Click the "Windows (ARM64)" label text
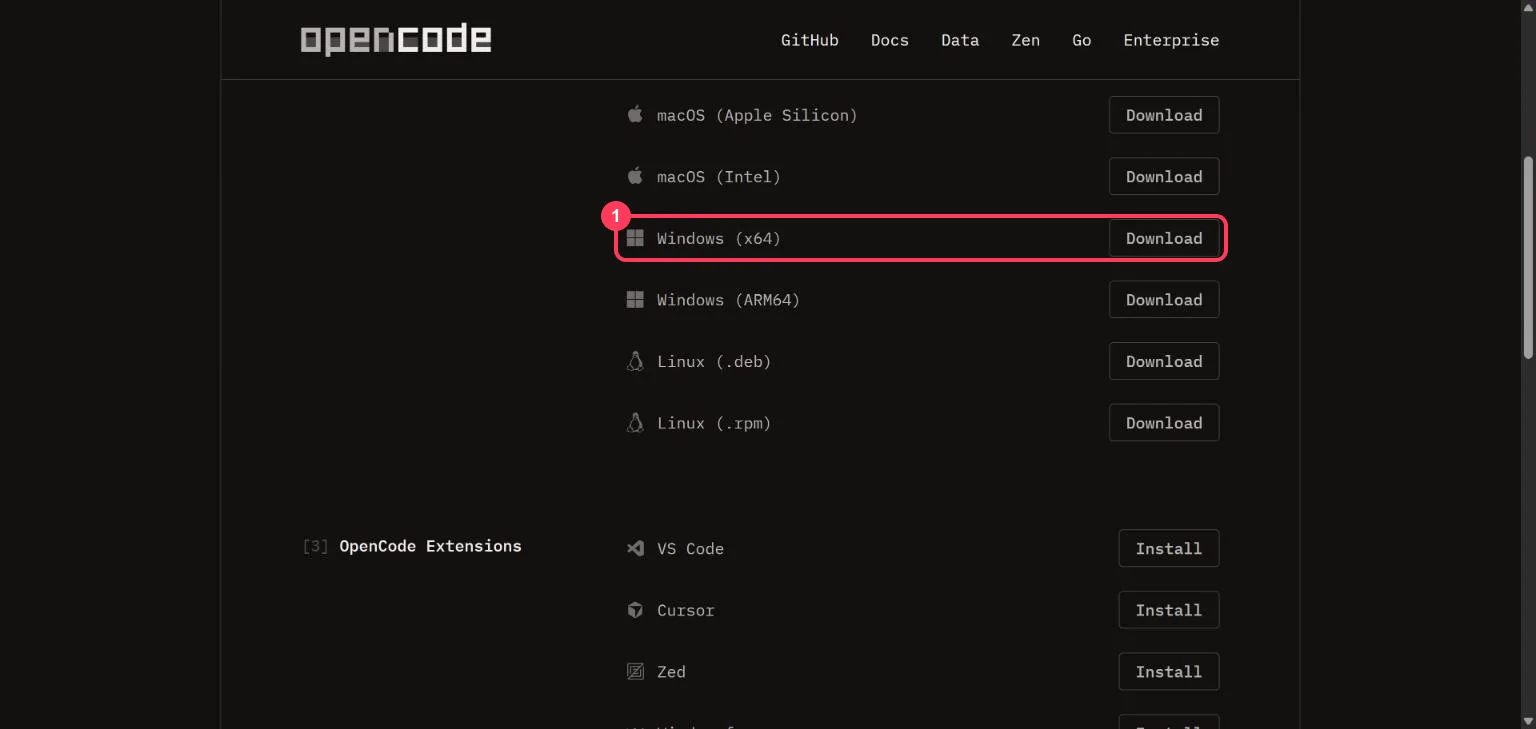 click(x=728, y=300)
